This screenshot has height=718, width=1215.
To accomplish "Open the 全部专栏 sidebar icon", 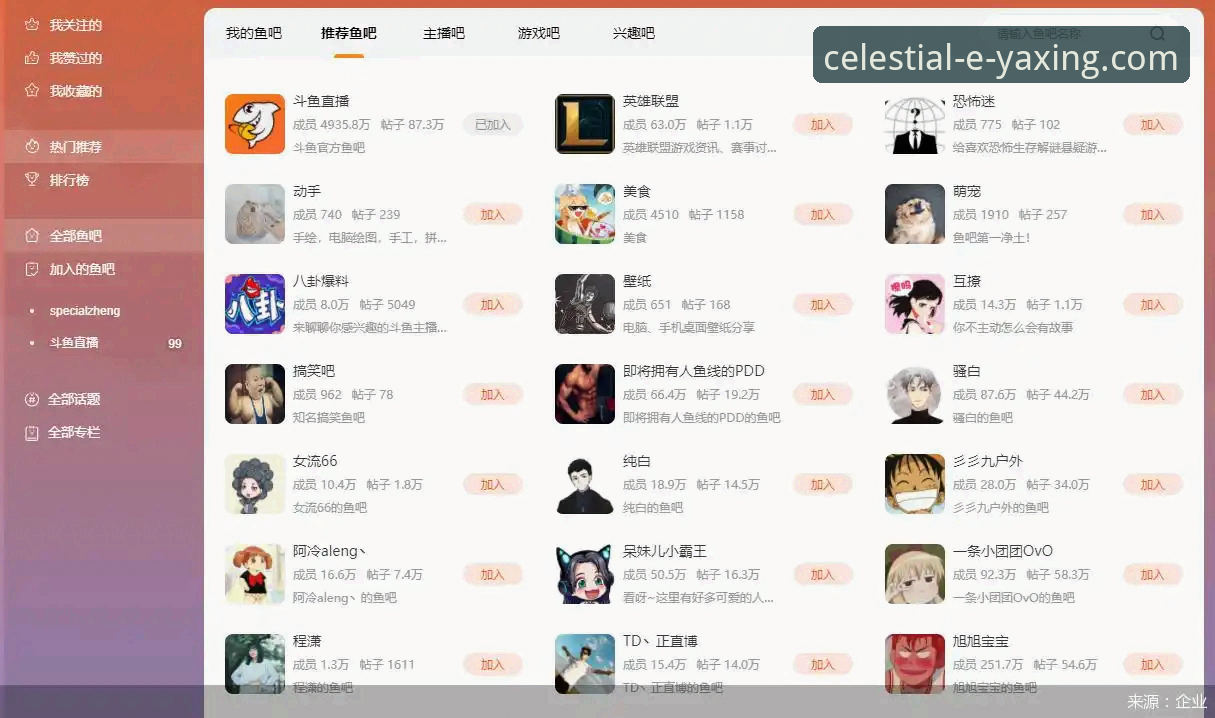I will (x=31, y=432).
